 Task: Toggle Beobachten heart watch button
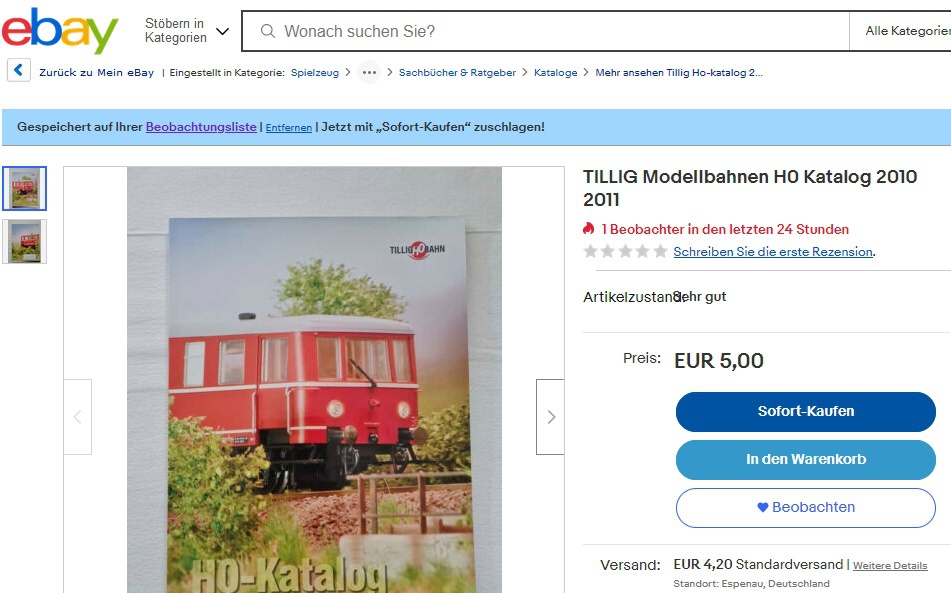click(805, 508)
